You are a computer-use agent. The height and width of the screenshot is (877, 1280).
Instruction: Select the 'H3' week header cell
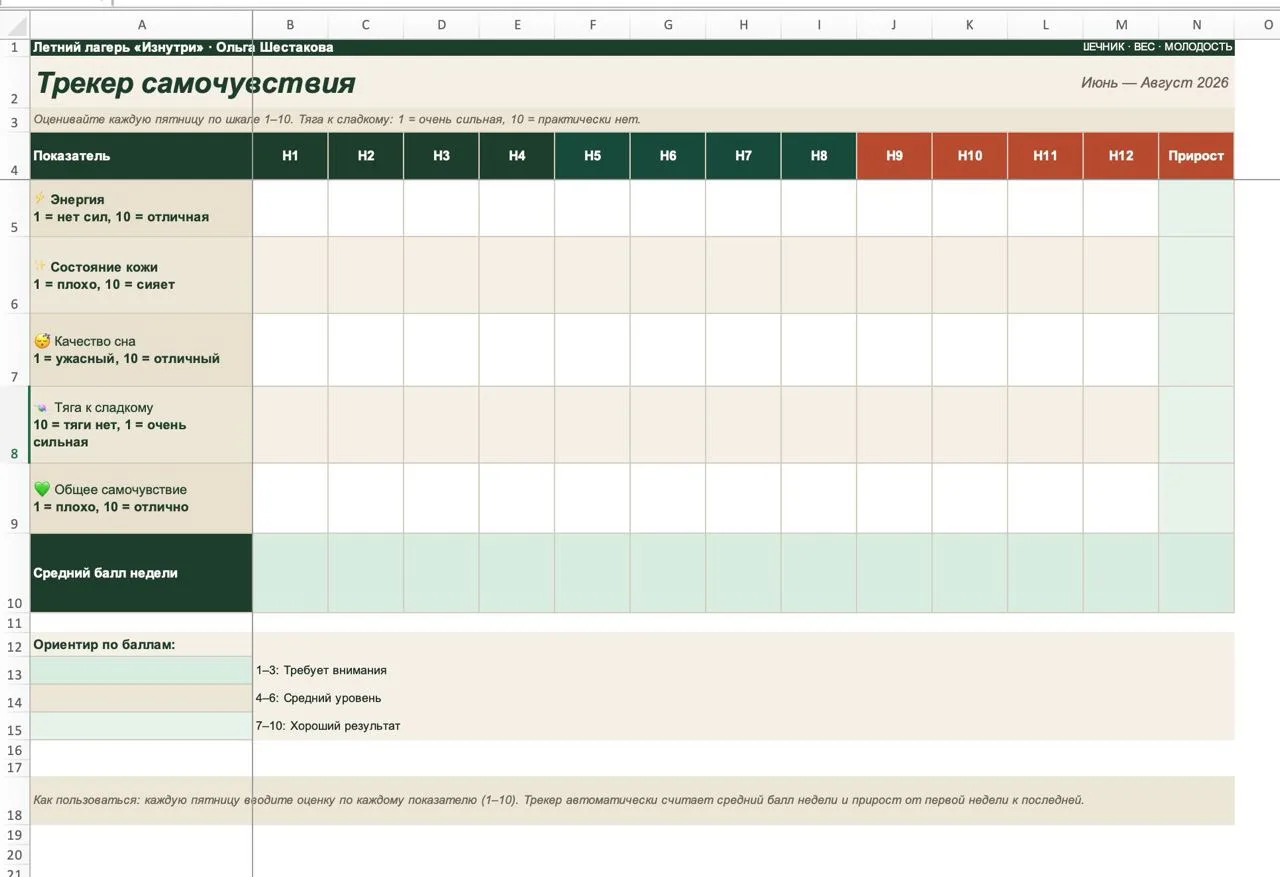(x=441, y=156)
